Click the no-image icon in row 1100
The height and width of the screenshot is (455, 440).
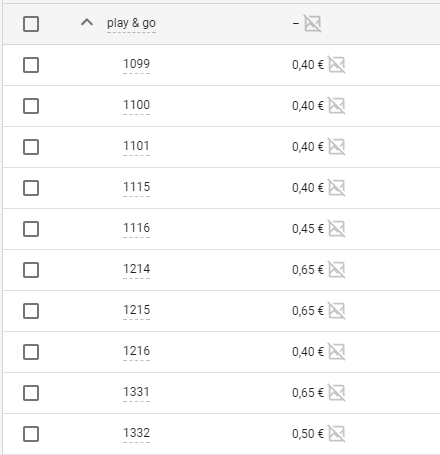coord(337,105)
